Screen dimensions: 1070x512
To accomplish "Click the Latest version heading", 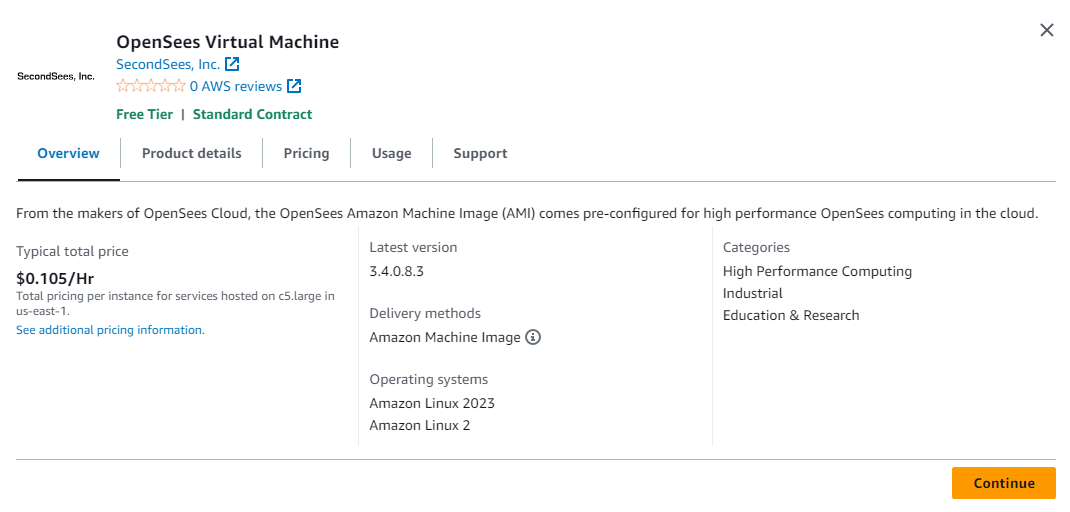I will pos(414,247).
